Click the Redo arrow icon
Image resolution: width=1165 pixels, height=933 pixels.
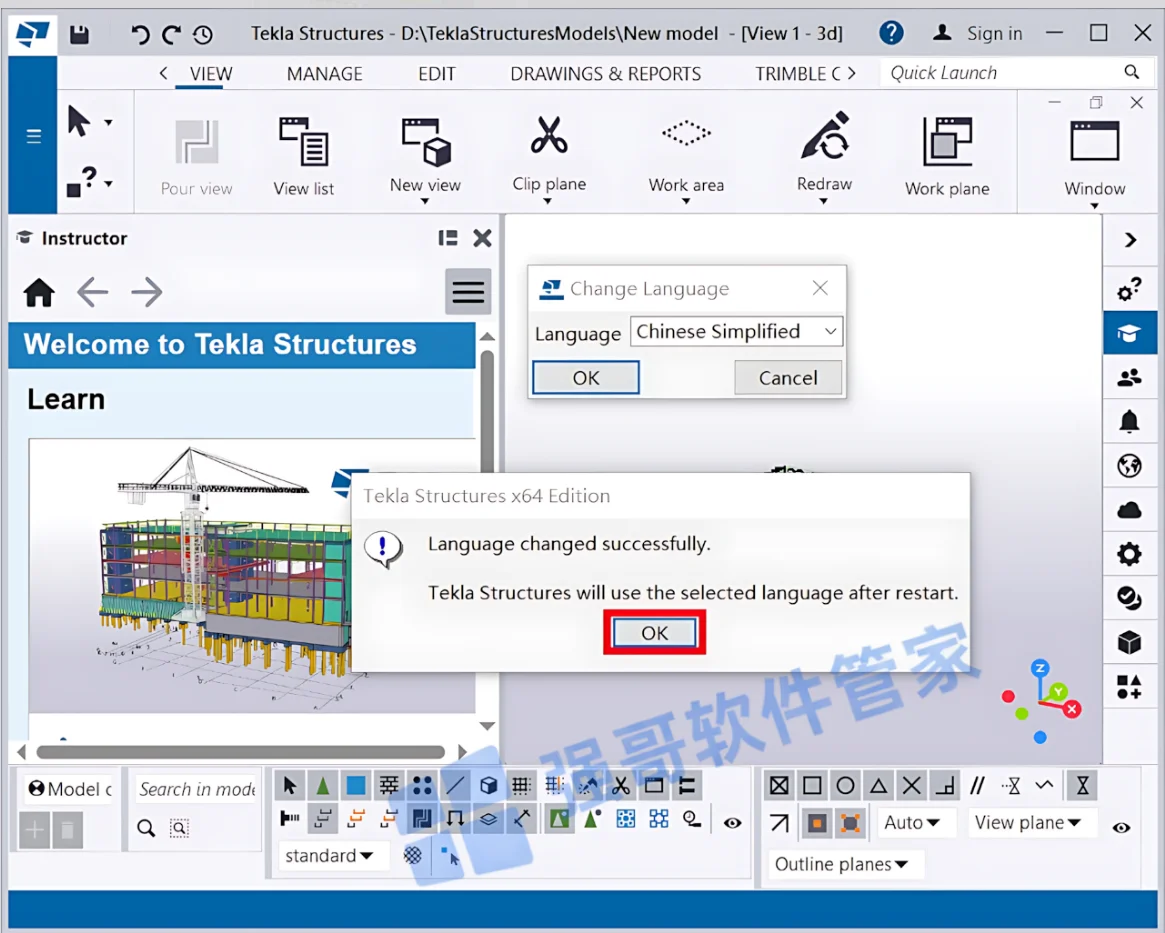[x=172, y=34]
